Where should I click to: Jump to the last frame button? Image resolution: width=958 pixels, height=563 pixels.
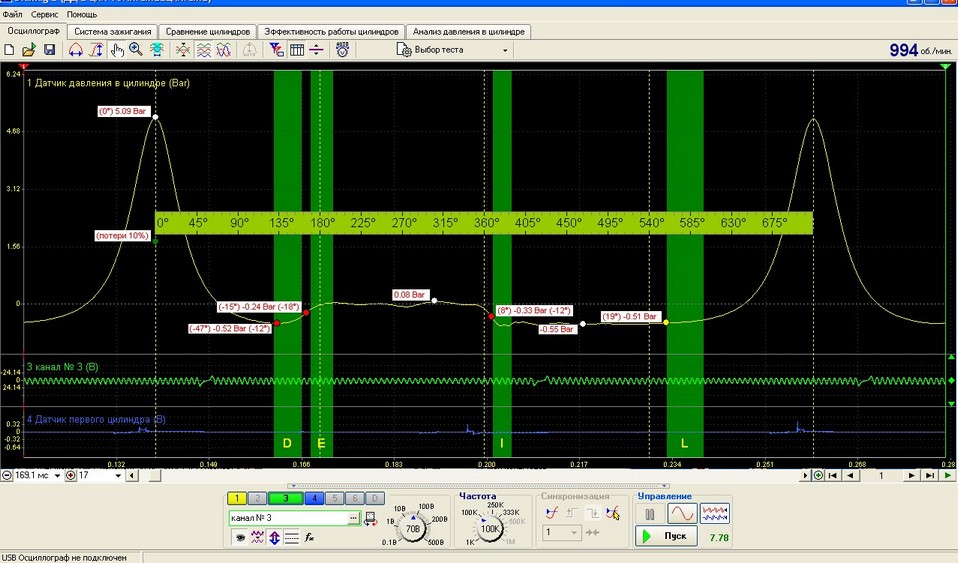point(929,475)
